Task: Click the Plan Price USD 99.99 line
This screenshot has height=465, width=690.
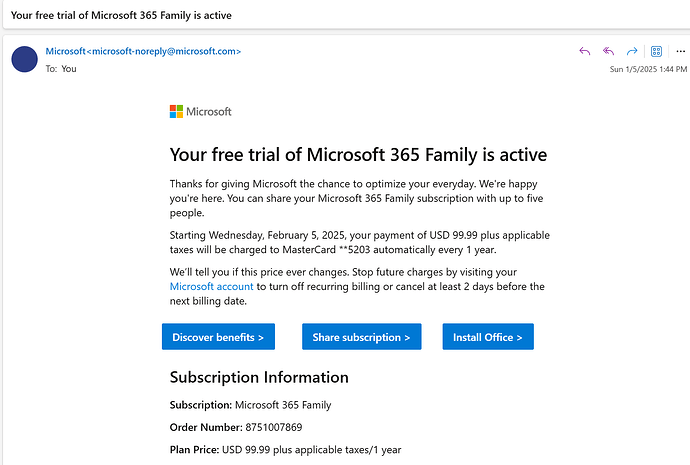Action: 286,450
